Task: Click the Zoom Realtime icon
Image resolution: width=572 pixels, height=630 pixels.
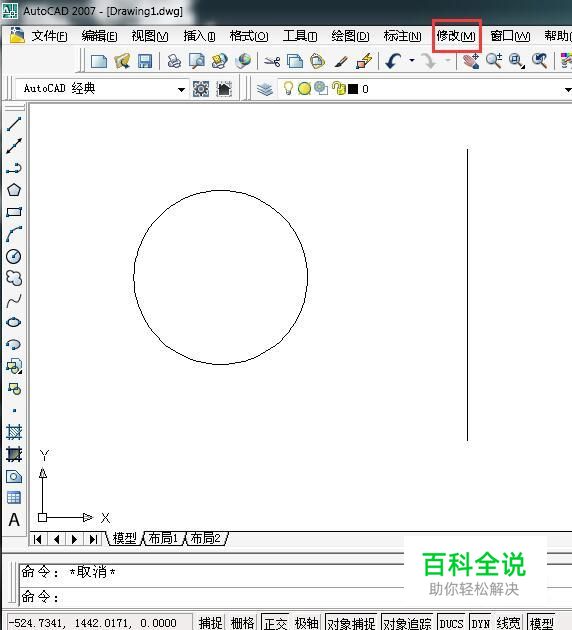Action: (x=494, y=61)
